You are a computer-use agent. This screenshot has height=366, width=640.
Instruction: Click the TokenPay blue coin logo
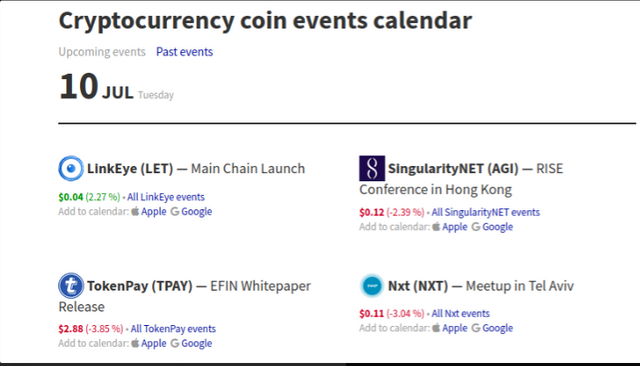coord(71,286)
